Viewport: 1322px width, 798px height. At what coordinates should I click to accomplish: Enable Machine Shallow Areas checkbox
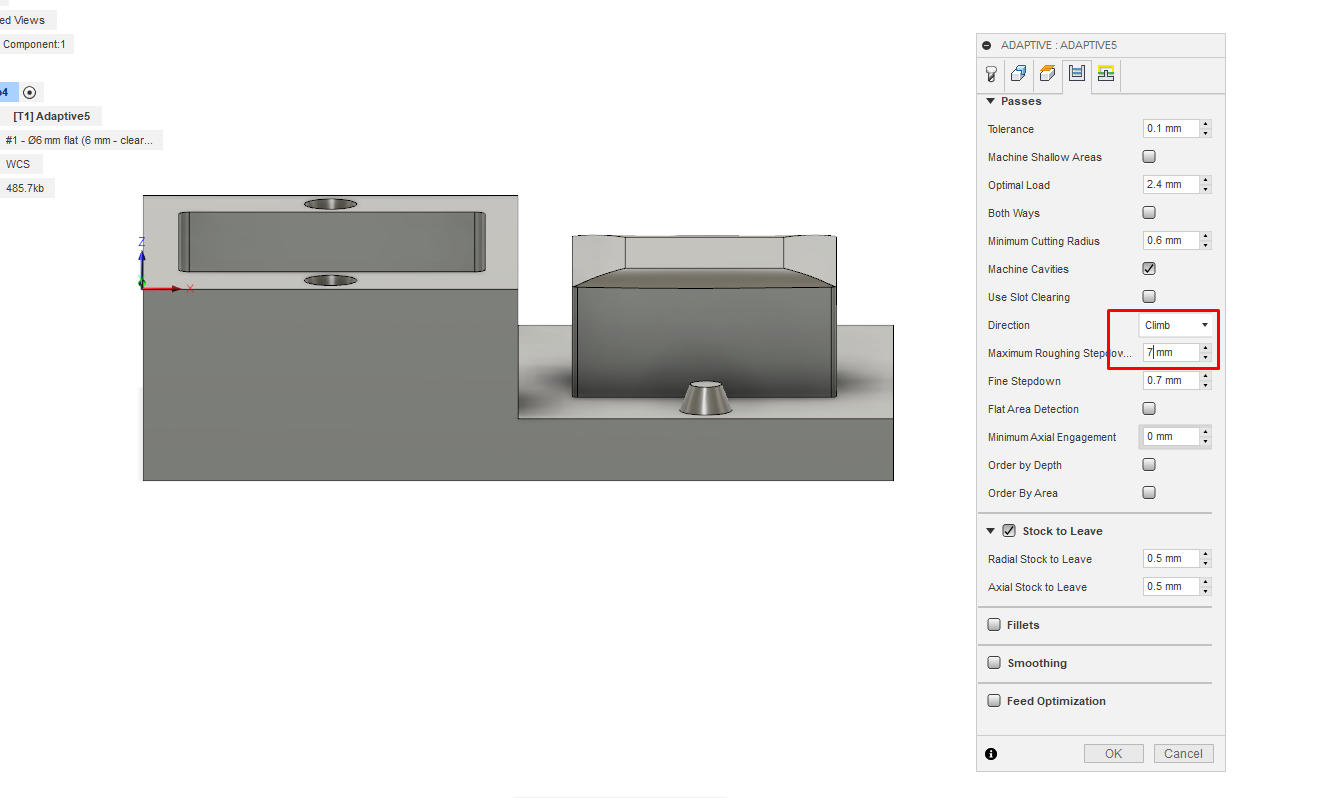point(1149,157)
